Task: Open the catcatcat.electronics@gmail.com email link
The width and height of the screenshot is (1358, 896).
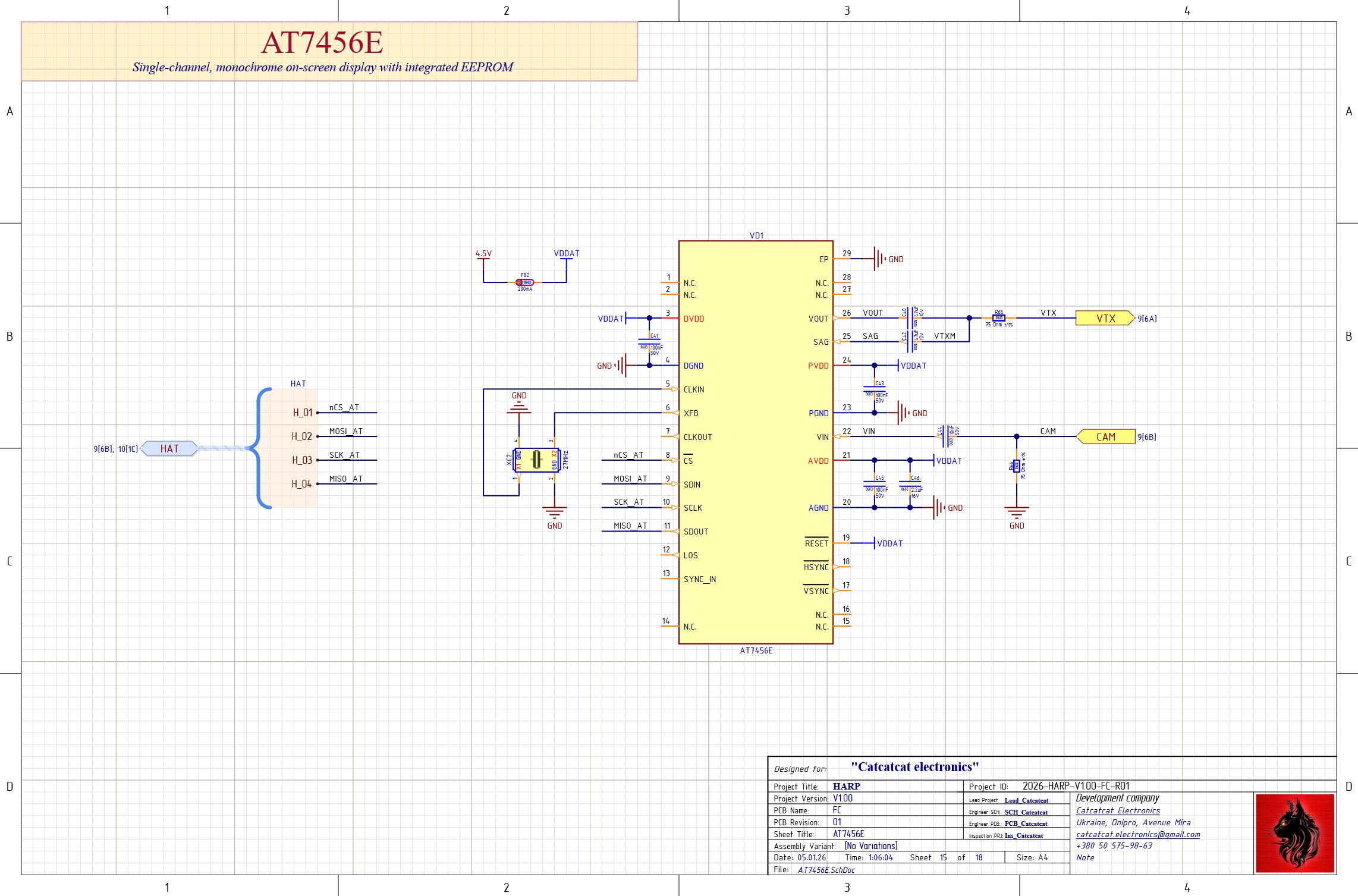Action: pyautogui.click(x=1137, y=834)
